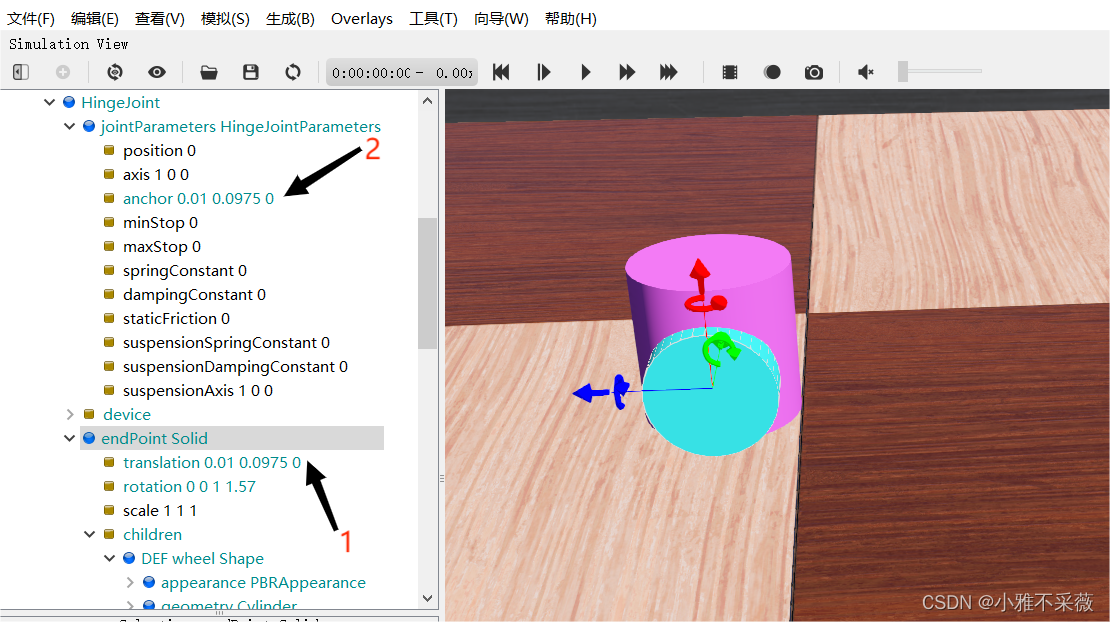Collapse the endPoint Solid node
This screenshot has width=1110, height=622.
70,438
